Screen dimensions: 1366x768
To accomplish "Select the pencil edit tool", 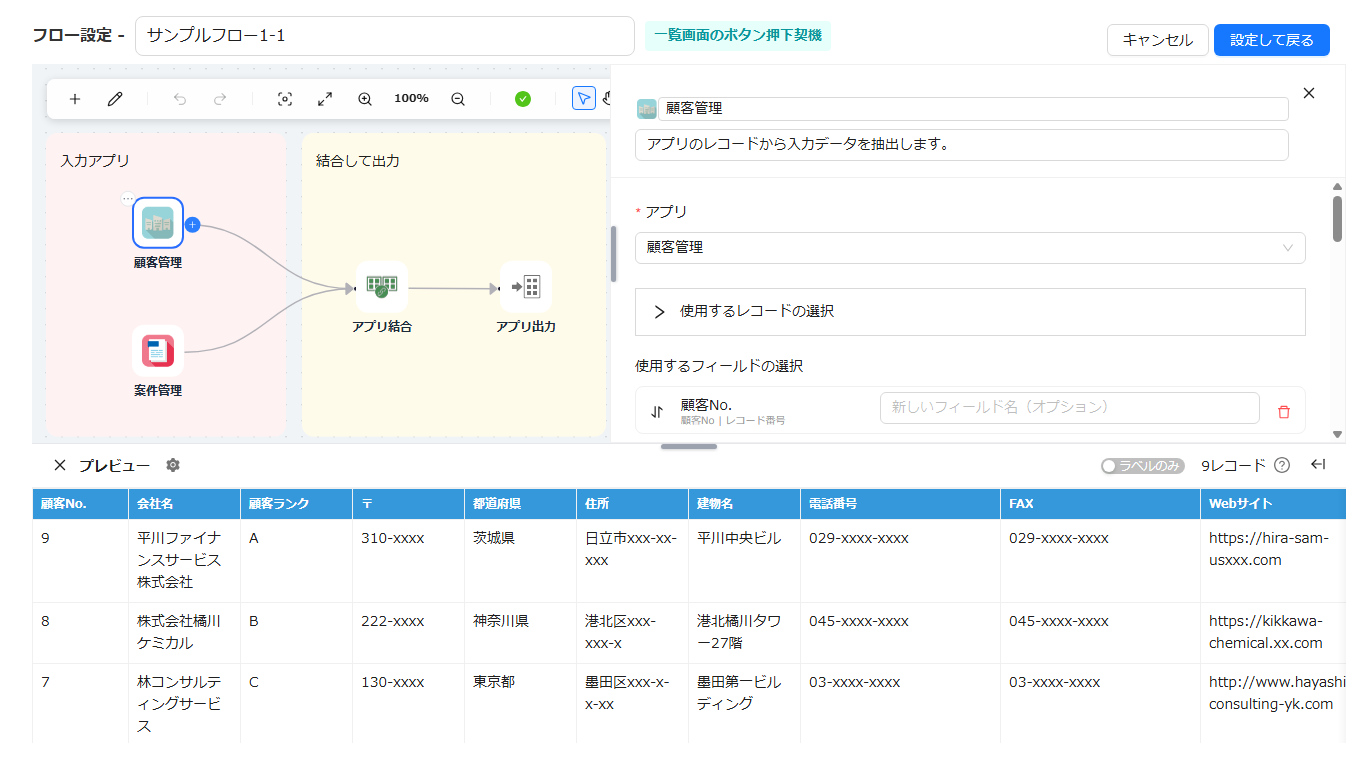I will pos(115,99).
